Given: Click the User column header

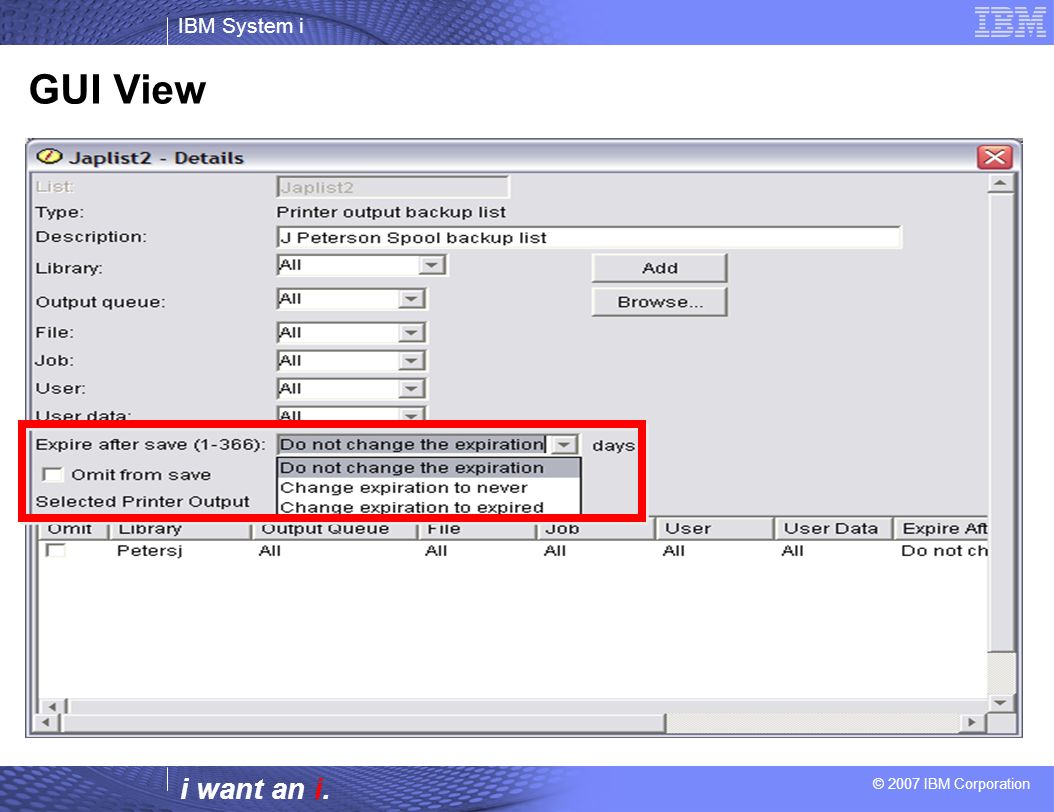Looking at the screenshot, I should coord(715,529).
